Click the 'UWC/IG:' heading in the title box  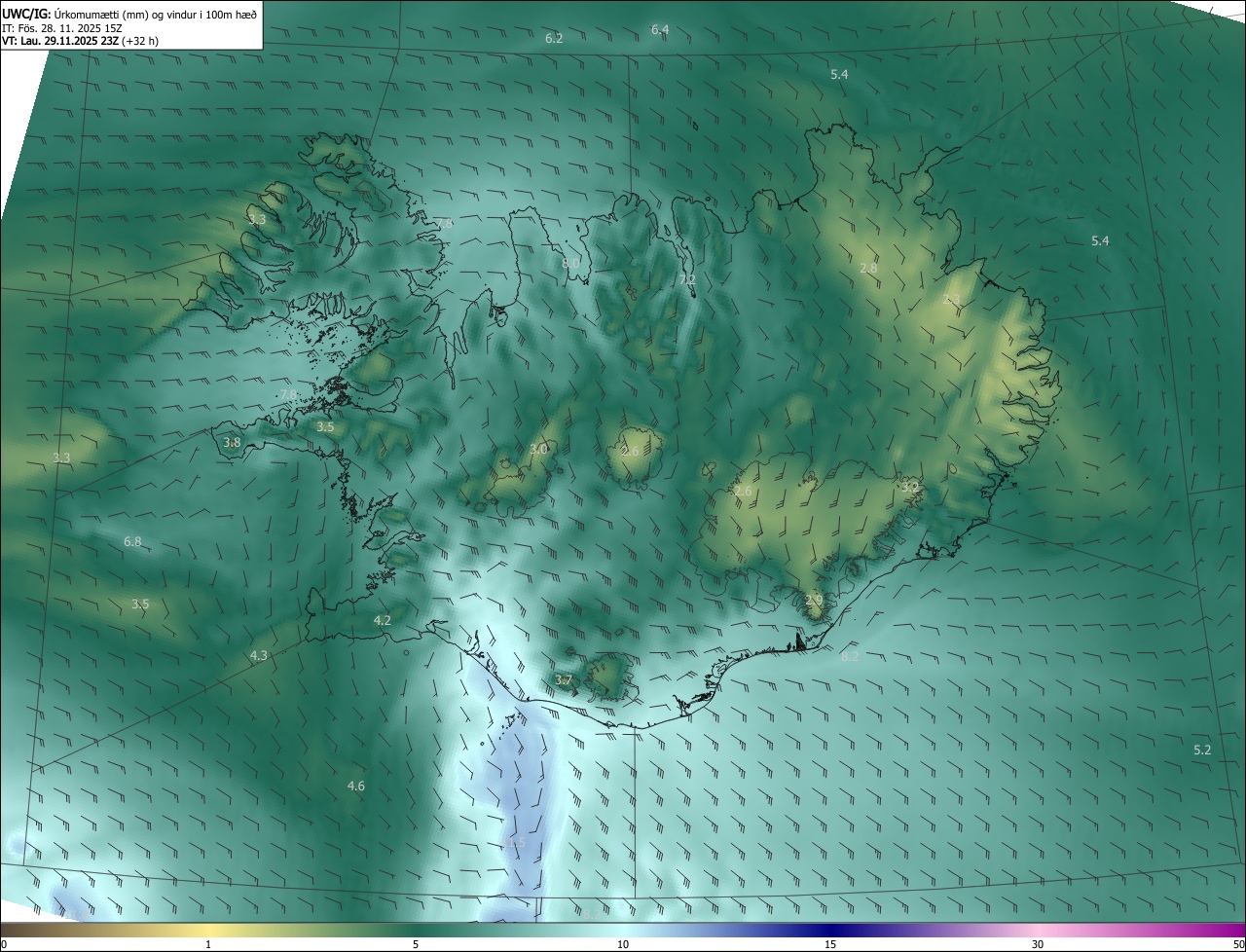26,14
